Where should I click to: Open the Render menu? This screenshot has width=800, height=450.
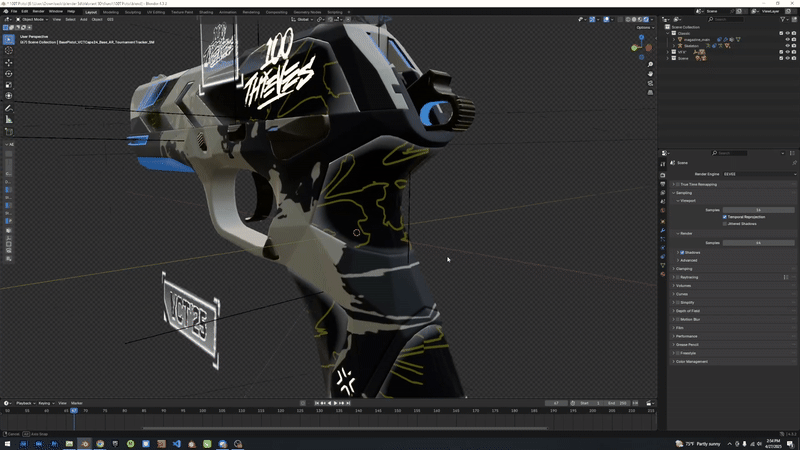point(38,11)
